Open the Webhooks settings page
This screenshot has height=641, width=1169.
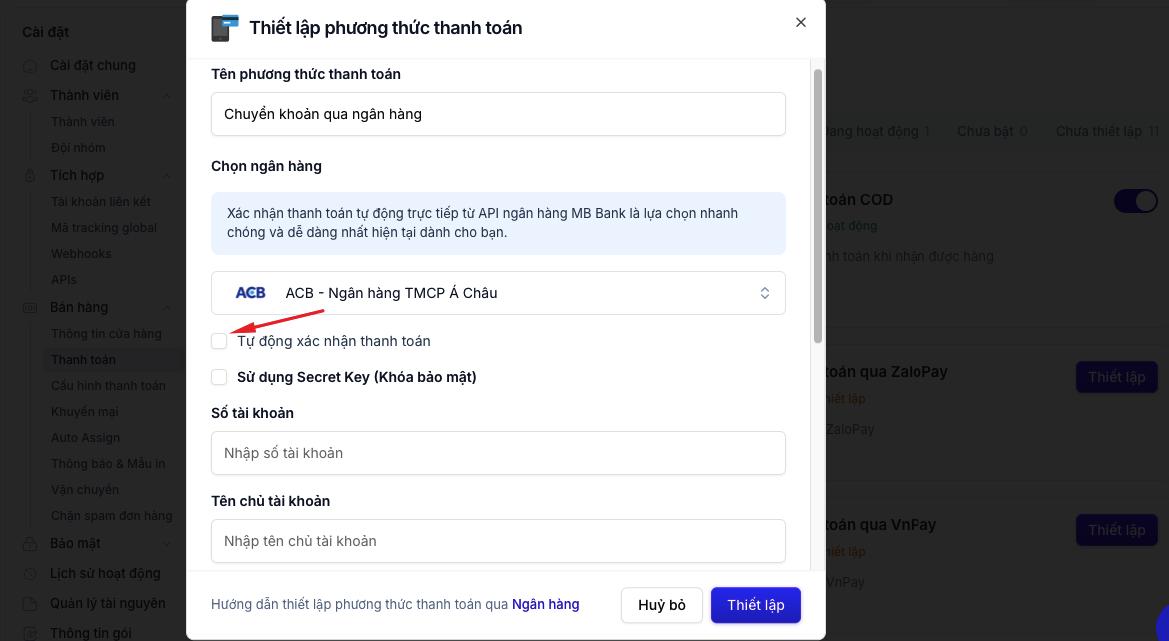[x=81, y=253]
